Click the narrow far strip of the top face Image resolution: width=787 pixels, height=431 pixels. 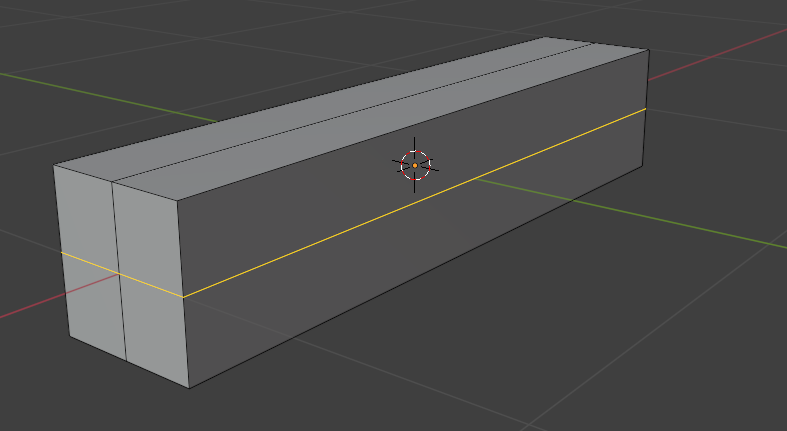point(330,100)
